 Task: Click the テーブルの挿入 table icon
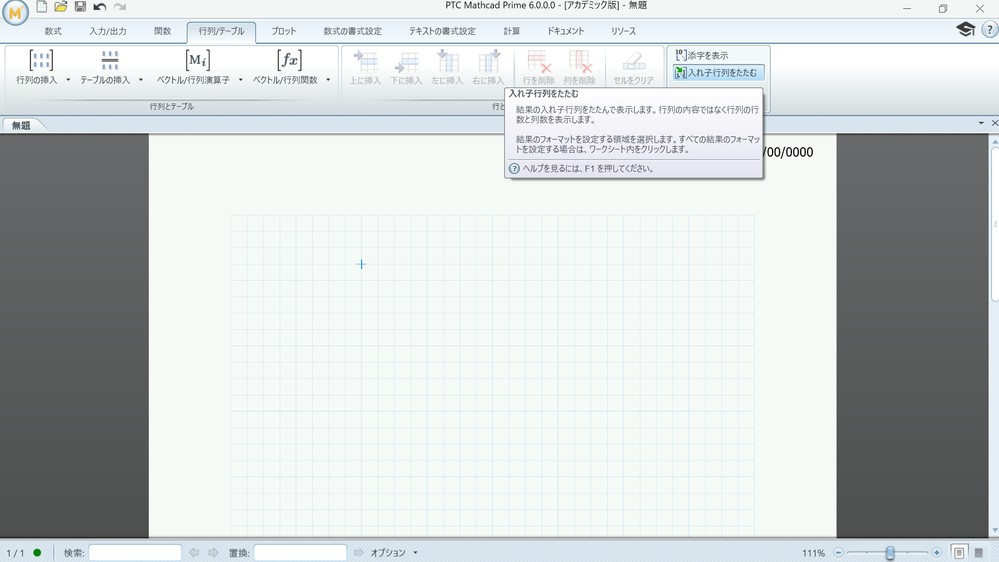point(110,61)
